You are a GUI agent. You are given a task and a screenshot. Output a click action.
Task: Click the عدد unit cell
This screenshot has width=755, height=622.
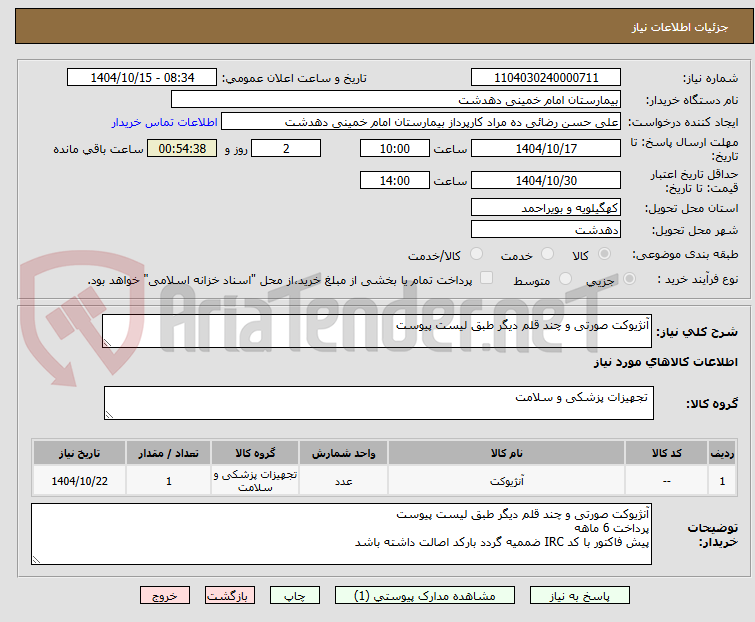point(343,481)
